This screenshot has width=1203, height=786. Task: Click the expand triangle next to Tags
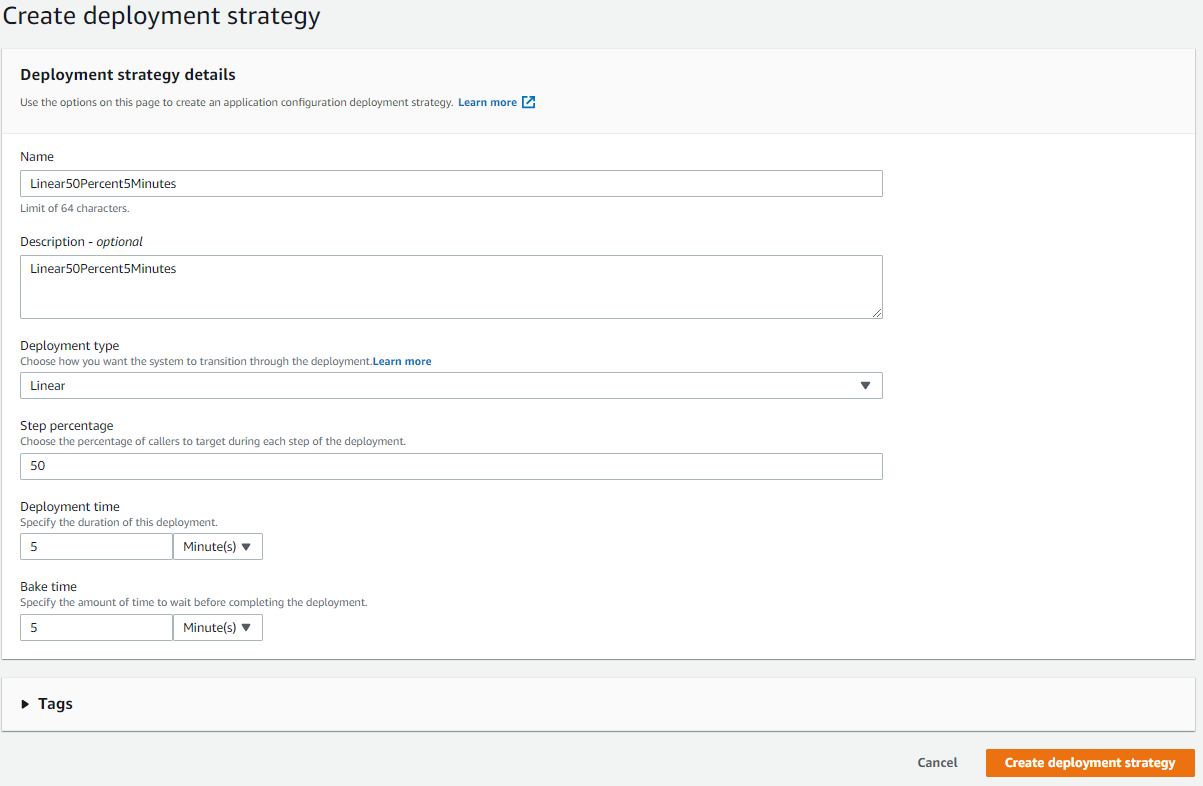click(x=26, y=703)
